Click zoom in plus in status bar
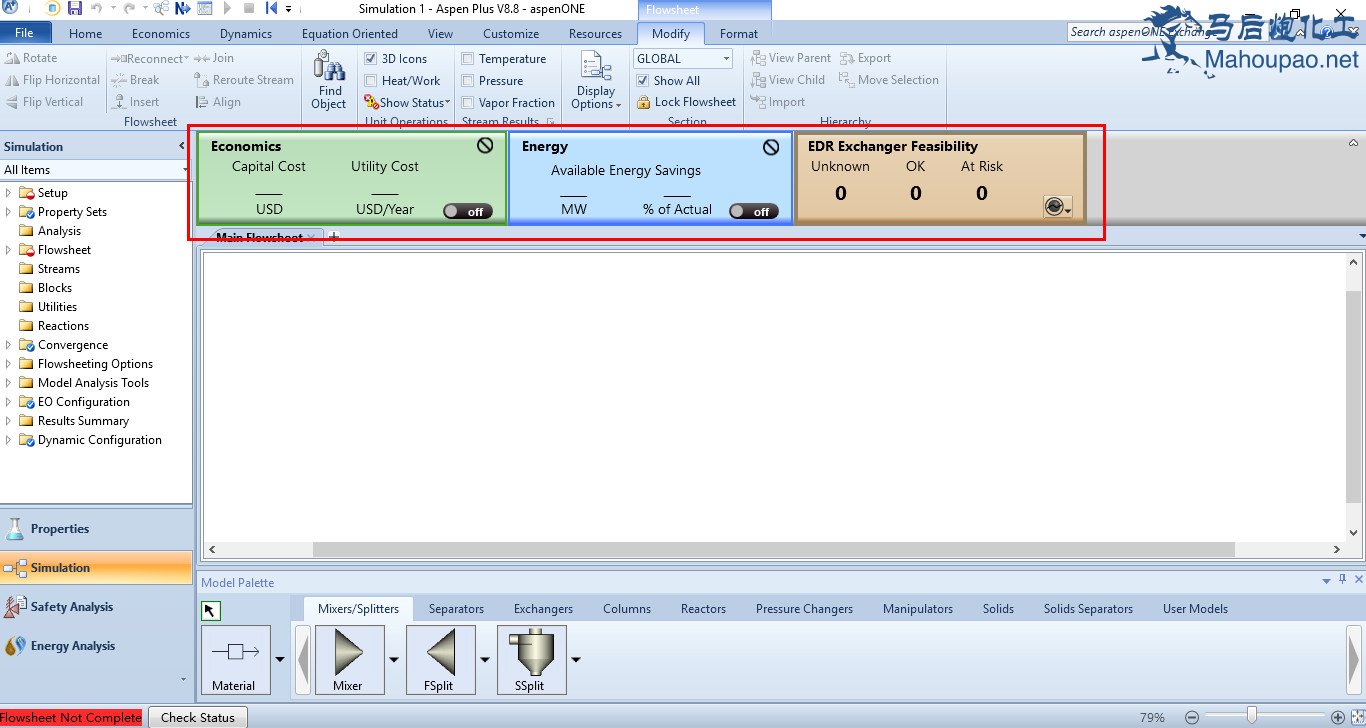 (x=1338, y=717)
